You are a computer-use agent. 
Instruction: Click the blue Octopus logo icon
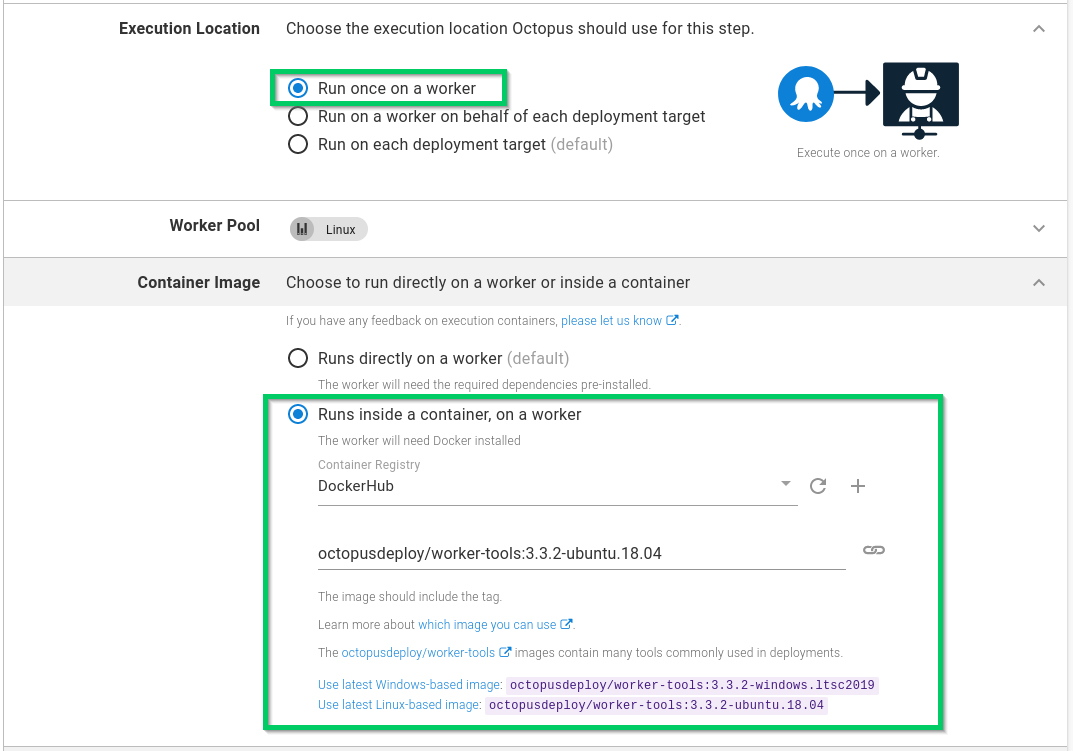(x=805, y=95)
